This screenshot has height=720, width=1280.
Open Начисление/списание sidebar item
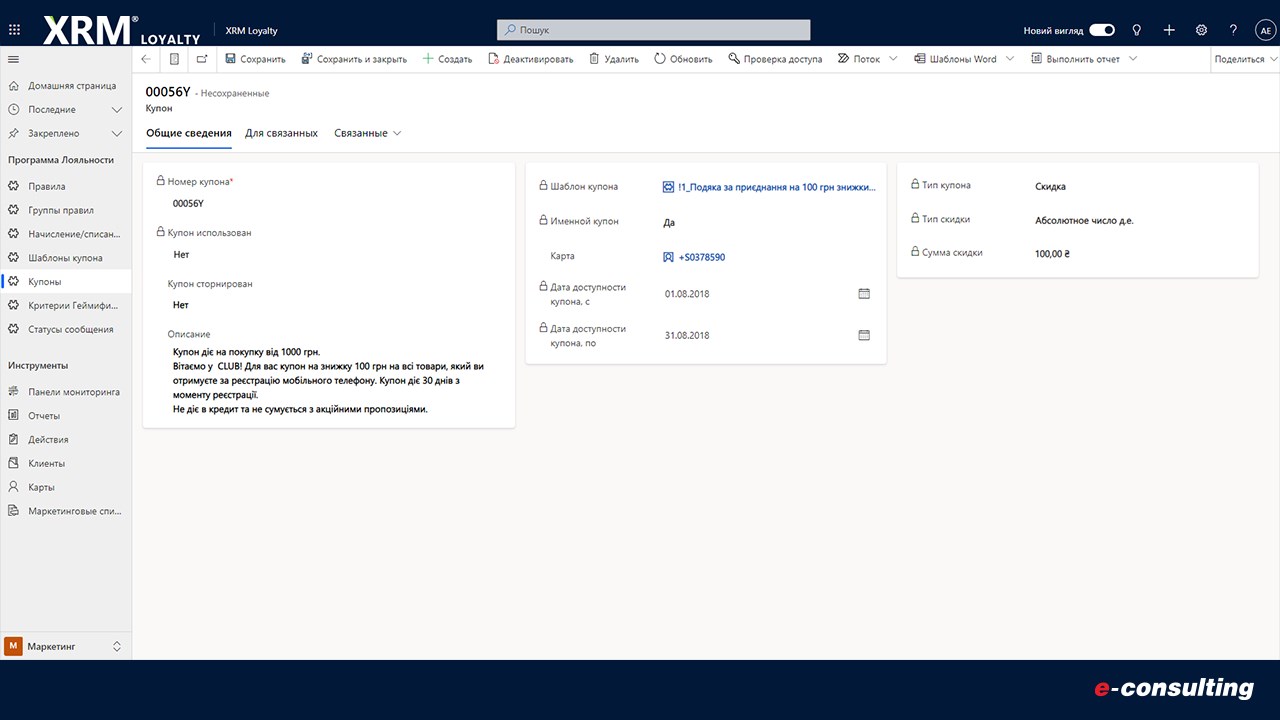pyautogui.click(x=65, y=234)
